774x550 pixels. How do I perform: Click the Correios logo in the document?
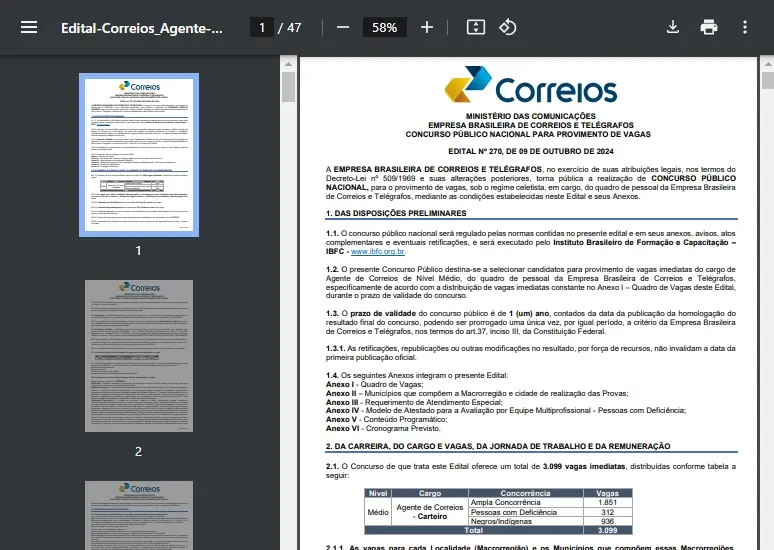[x=531, y=88]
